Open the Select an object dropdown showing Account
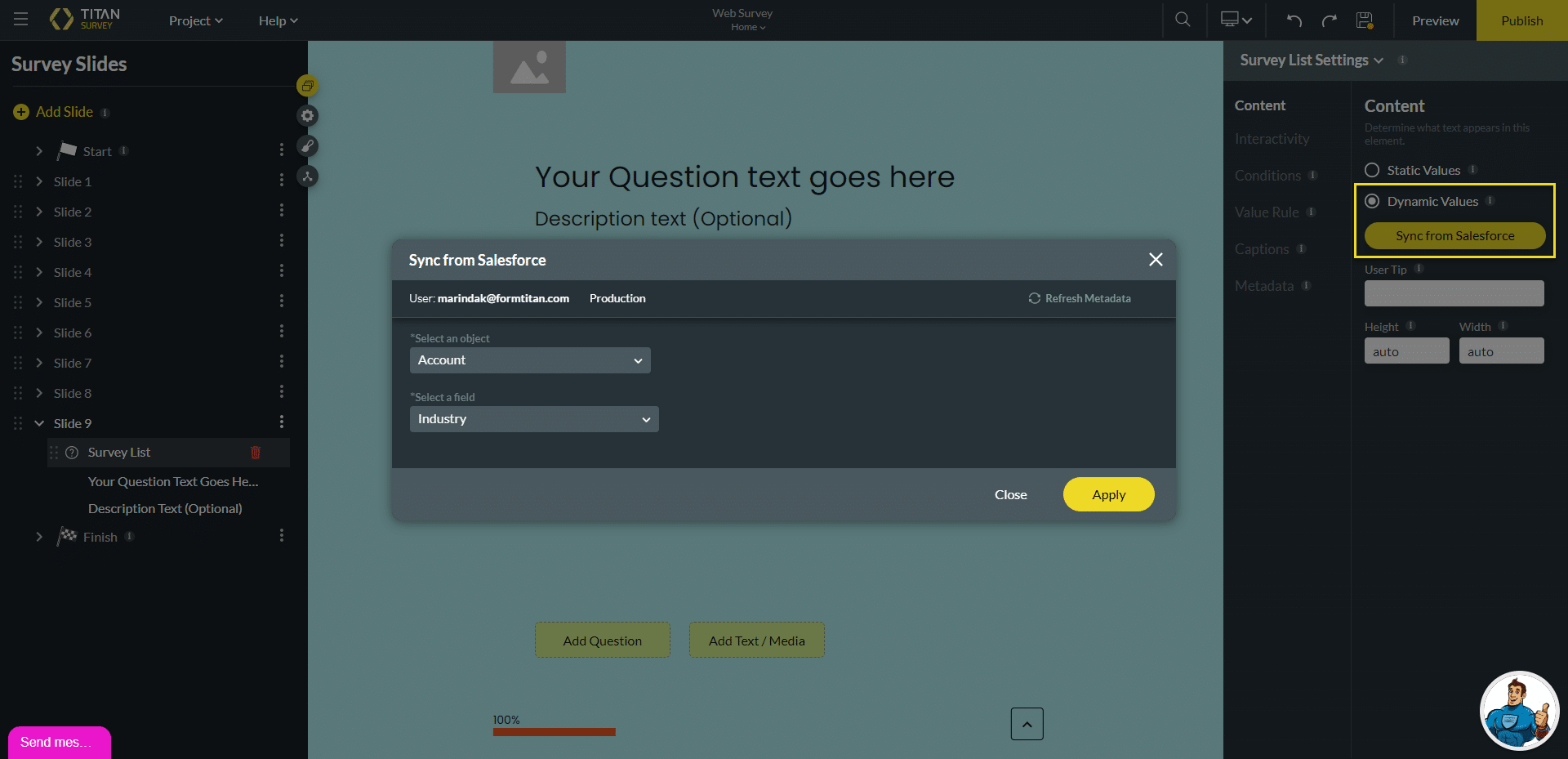Viewport: 1568px width, 759px height. pos(530,360)
